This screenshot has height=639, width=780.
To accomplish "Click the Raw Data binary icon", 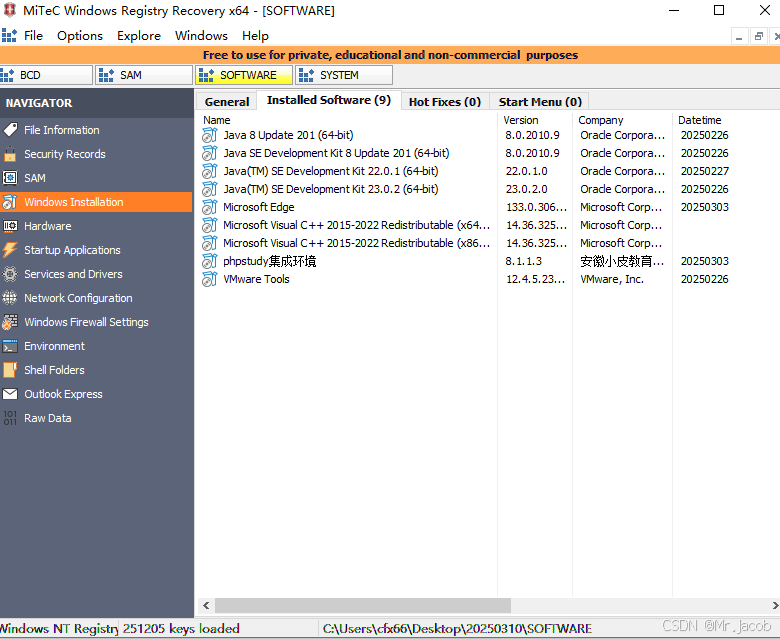I will point(10,418).
